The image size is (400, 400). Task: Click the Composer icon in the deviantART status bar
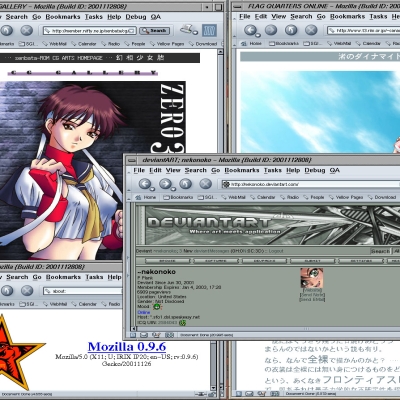point(156,335)
